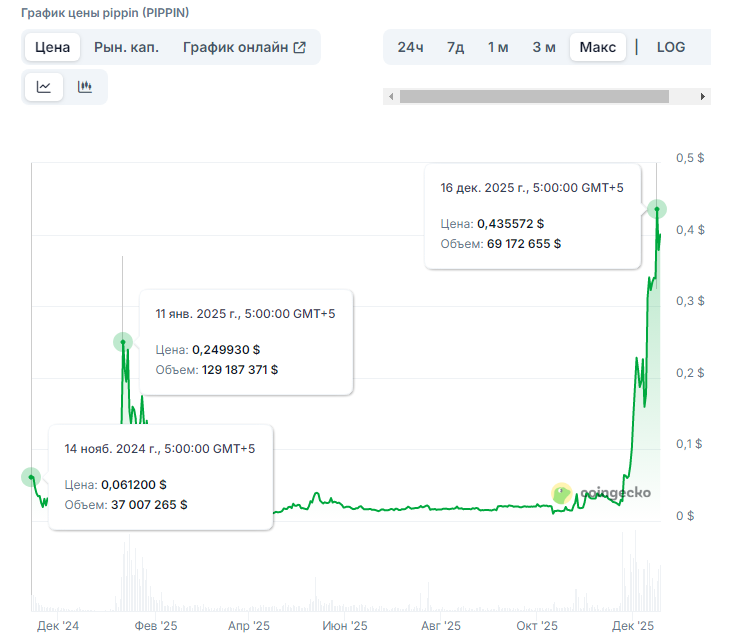Switch to the line chart view
This screenshot has height=643, width=735.
pos(44,87)
